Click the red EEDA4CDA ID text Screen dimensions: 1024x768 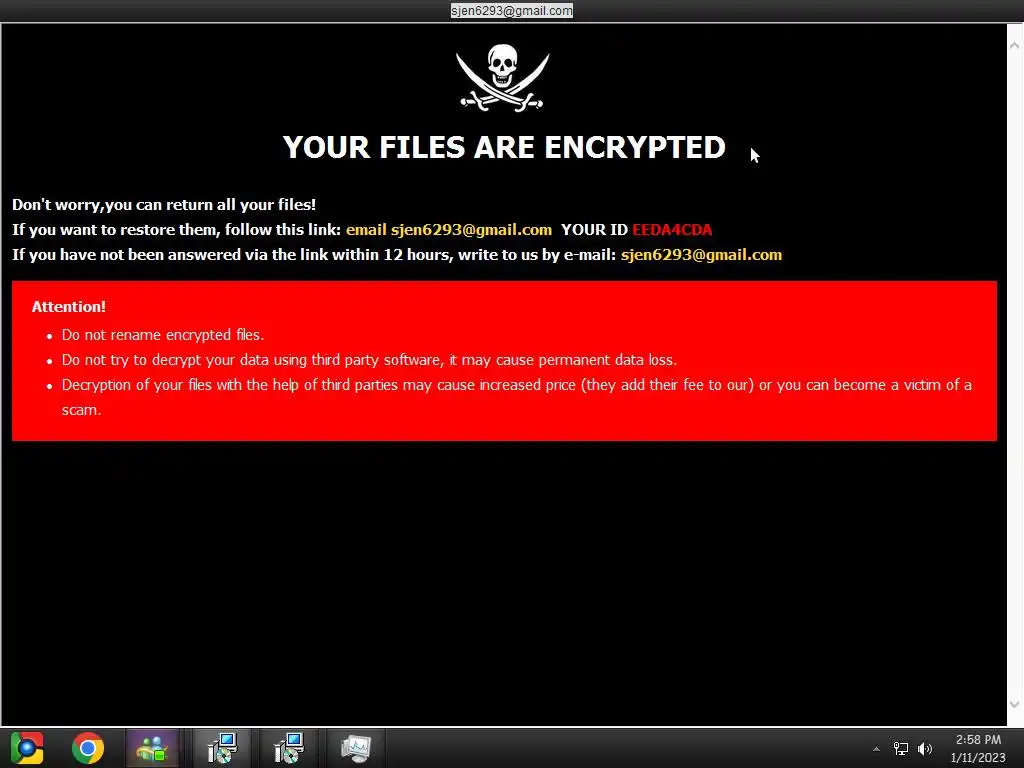click(x=672, y=230)
